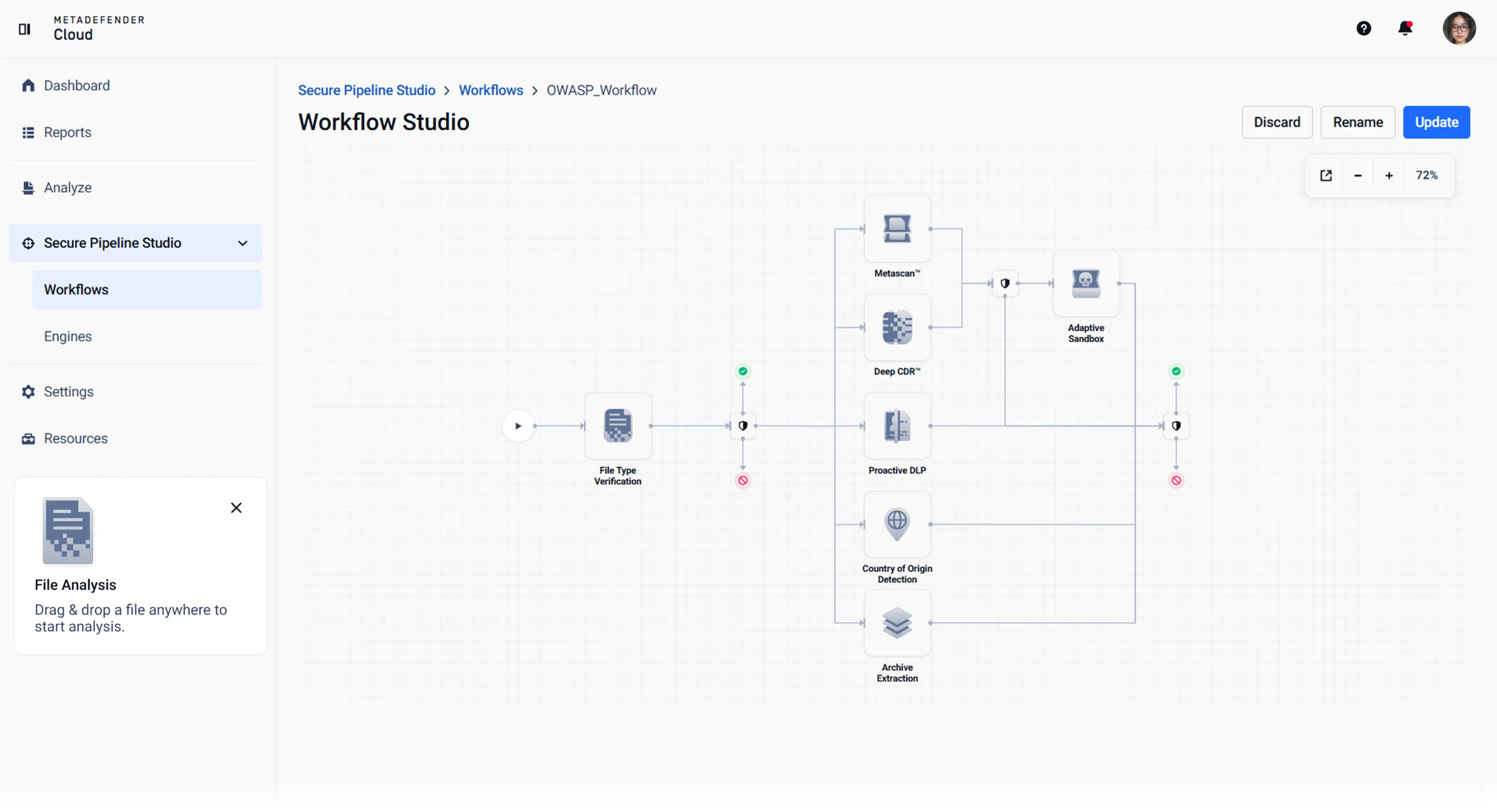Screen dimensions: 1497x812
Task: Toggle the sidebar collapse icon
Action: [x=25, y=28]
